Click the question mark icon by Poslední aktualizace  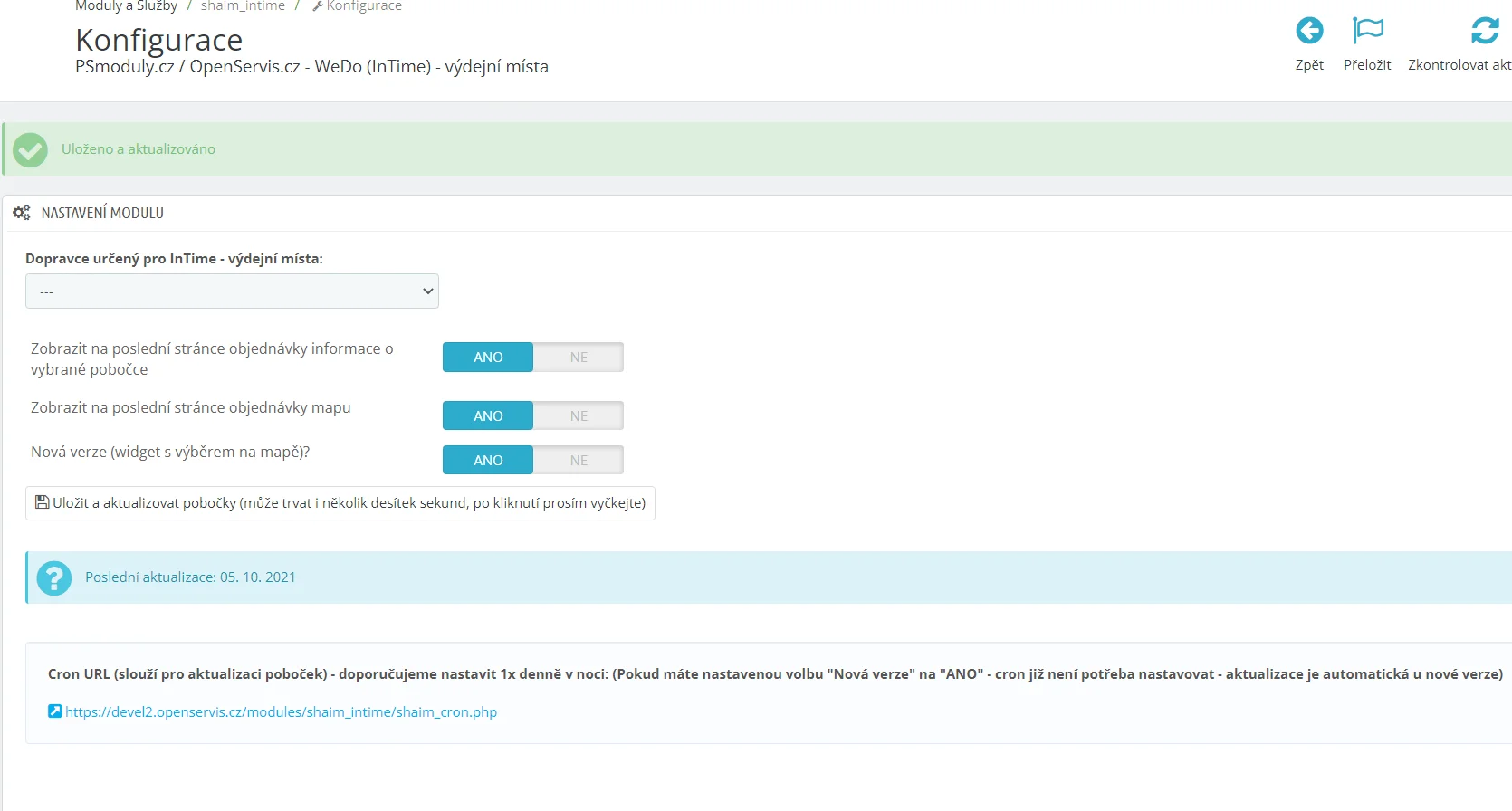point(54,577)
